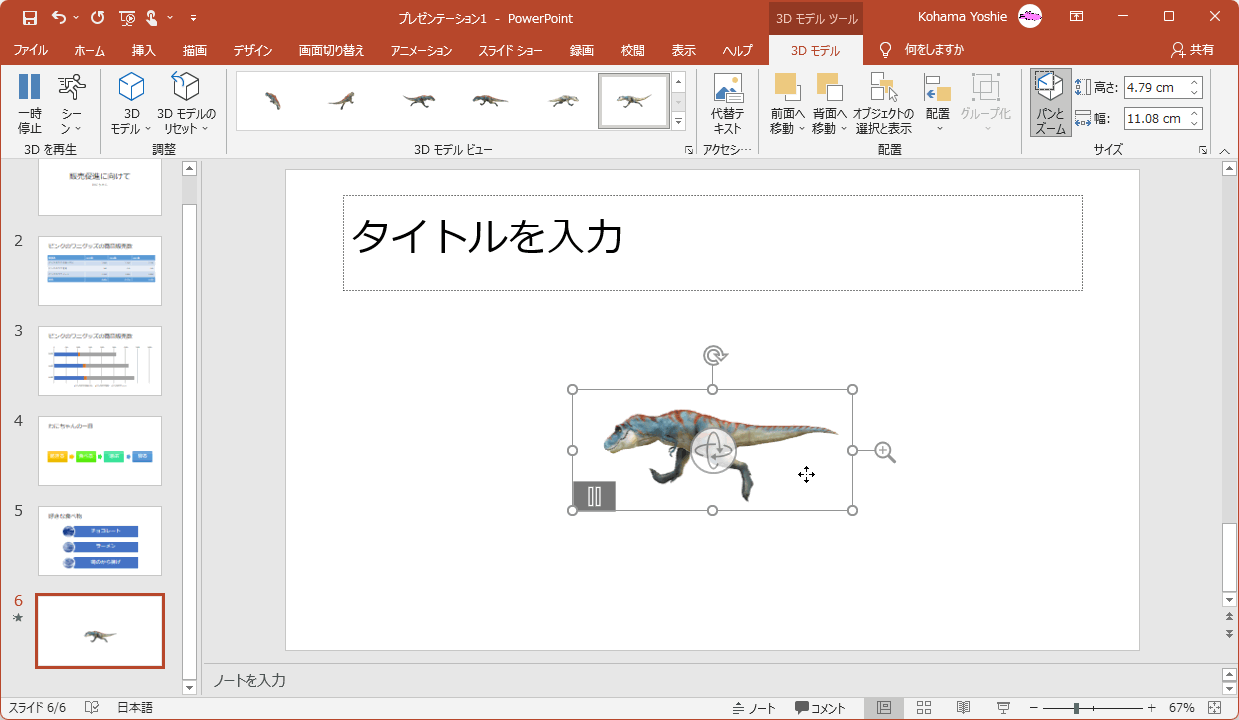This screenshot has width=1239, height=720.
Task: Select the second 3D model view thumbnail
Action: [x=343, y=100]
